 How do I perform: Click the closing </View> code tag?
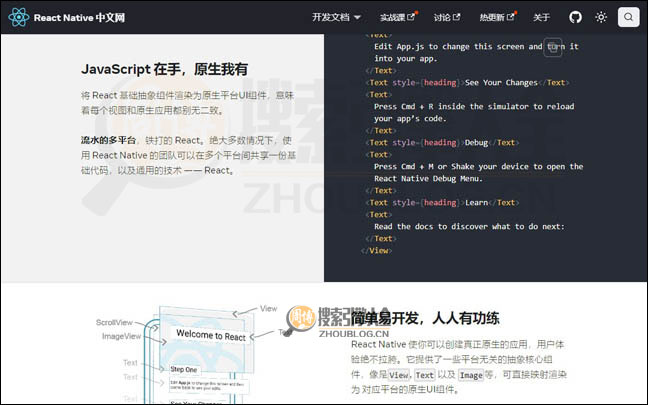[x=376, y=250]
